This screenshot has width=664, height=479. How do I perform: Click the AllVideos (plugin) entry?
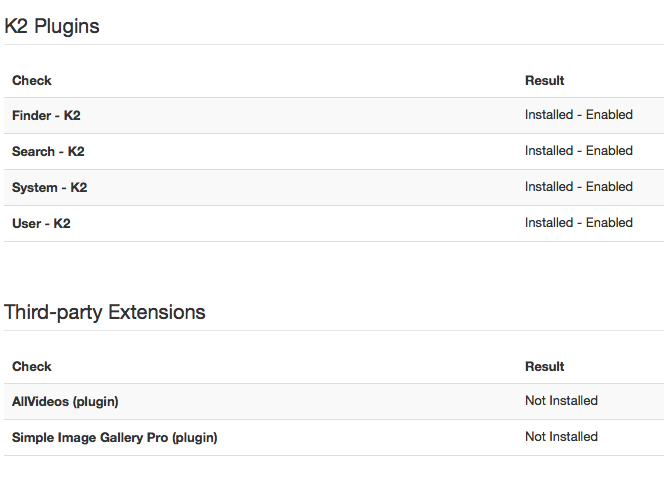coord(65,401)
